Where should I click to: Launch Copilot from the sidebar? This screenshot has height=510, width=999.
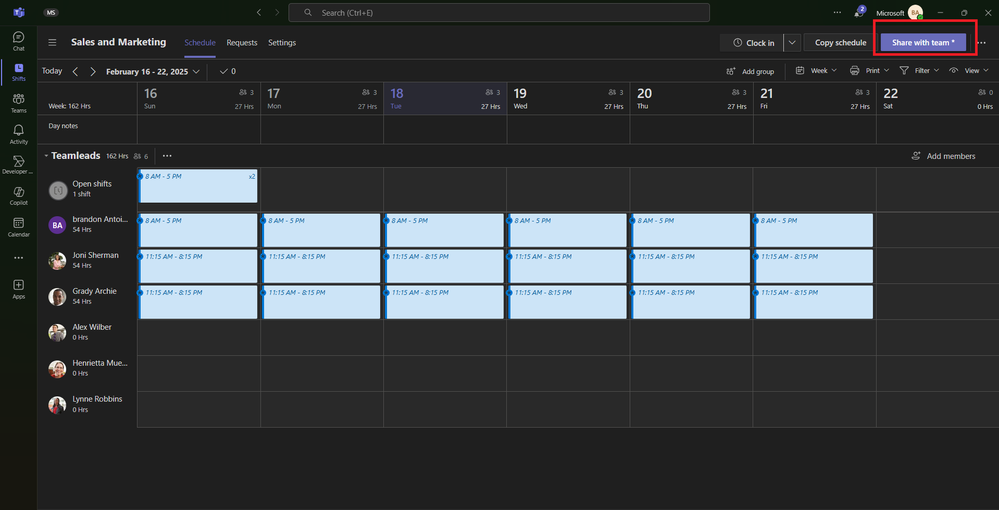(18, 196)
